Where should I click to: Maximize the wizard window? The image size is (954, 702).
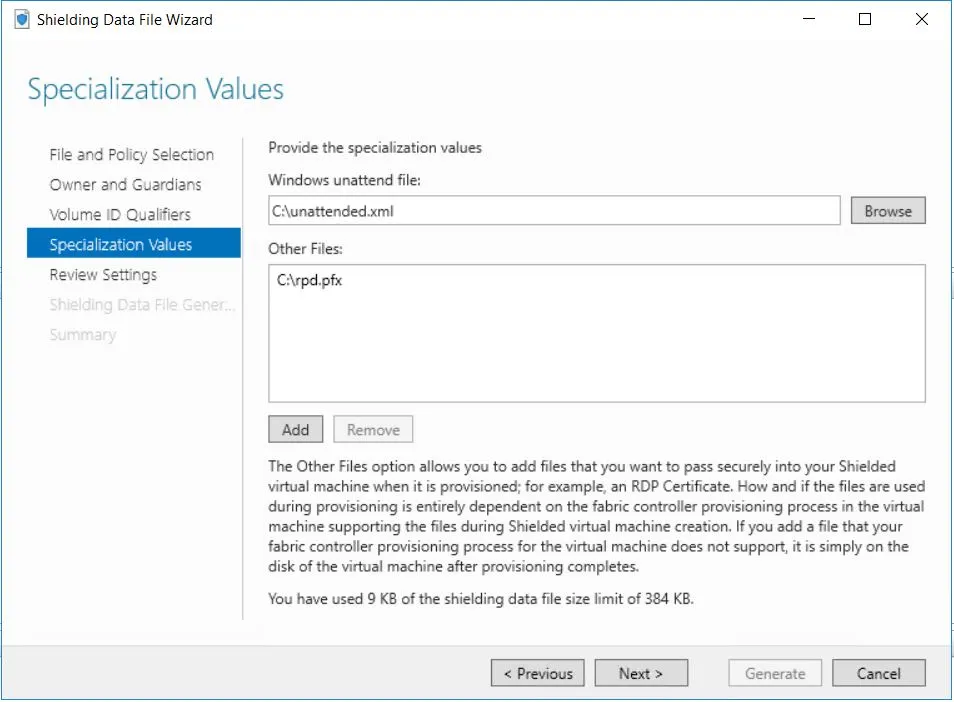click(x=866, y=19)
